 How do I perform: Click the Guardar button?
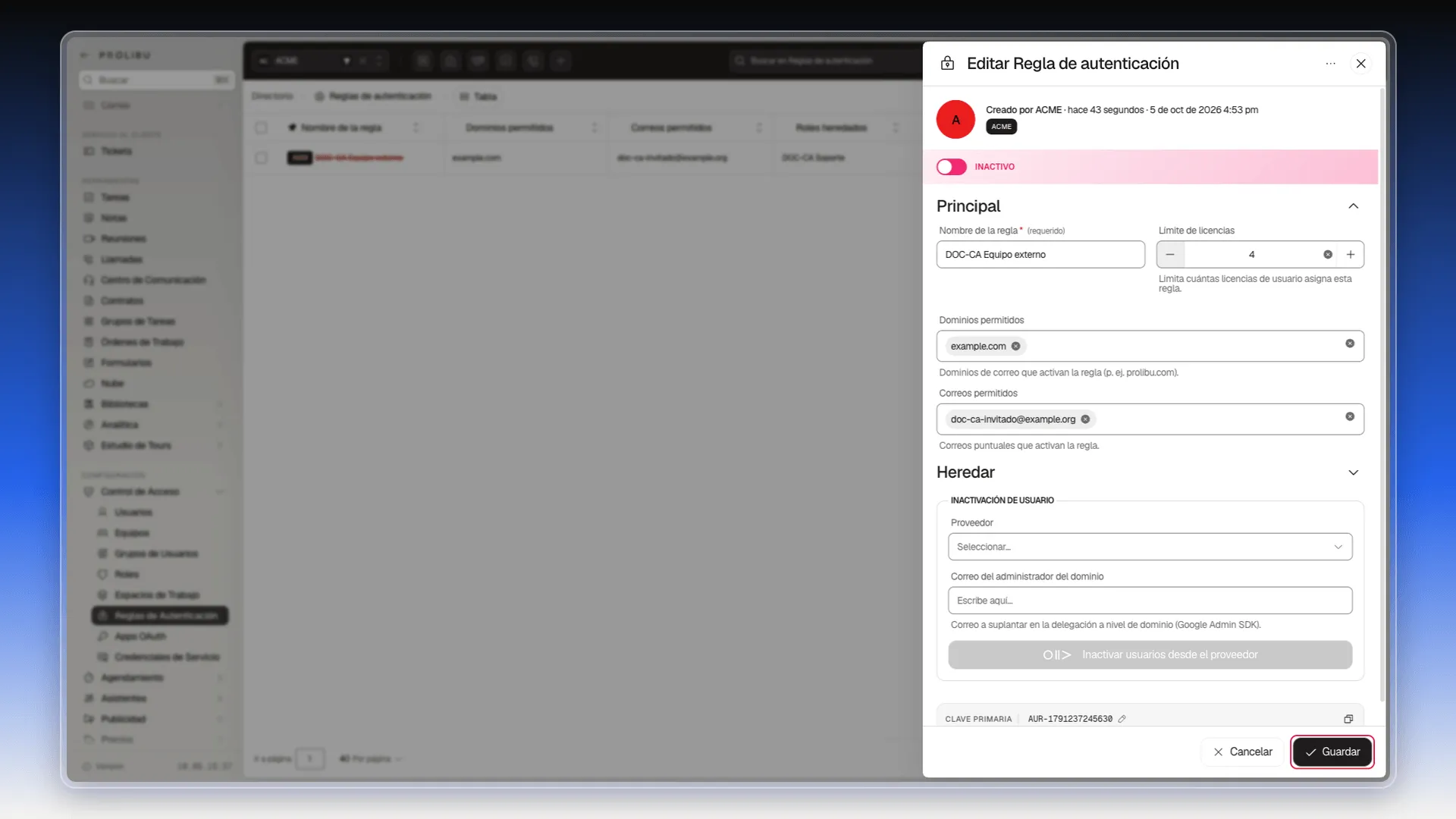pos(1332,752)
